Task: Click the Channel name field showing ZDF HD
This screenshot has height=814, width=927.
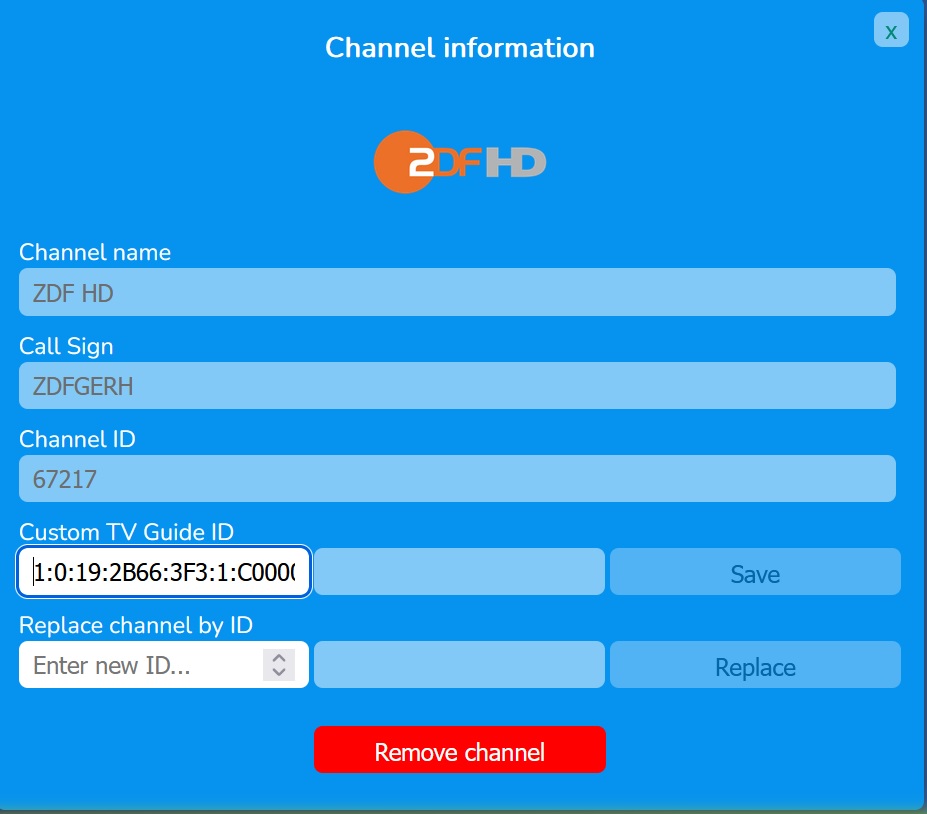Action: (x=457, y=292)
